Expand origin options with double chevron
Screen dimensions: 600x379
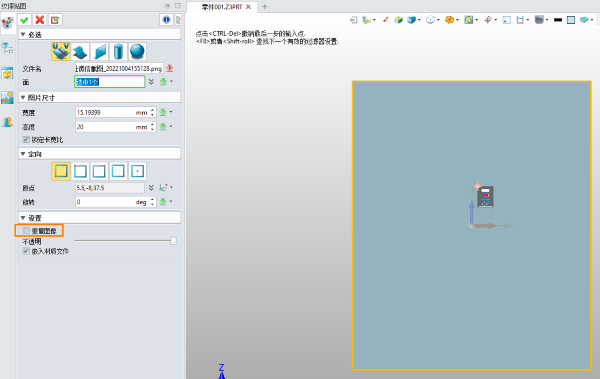tap(151, 188)
